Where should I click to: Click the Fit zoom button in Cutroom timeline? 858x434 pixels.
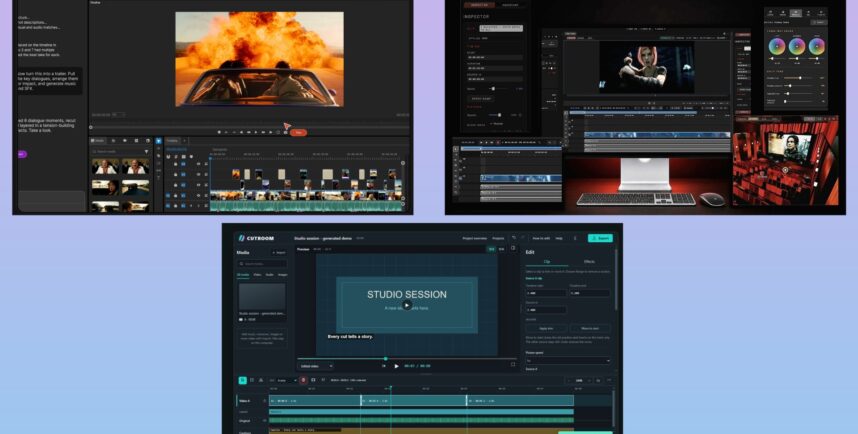pyautogui.click(x=598, y=380)
